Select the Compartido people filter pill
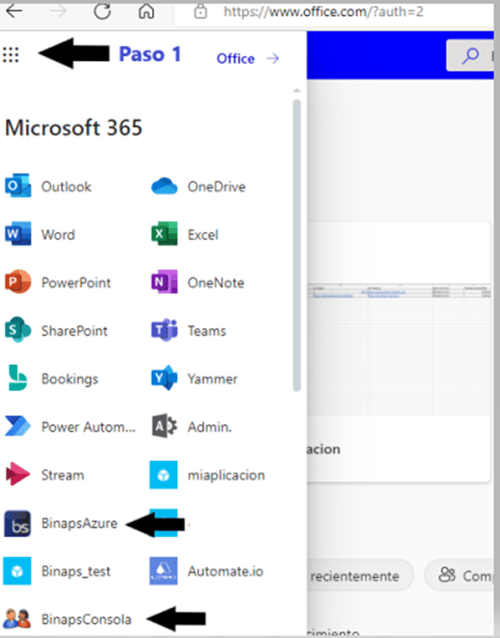 461,575
